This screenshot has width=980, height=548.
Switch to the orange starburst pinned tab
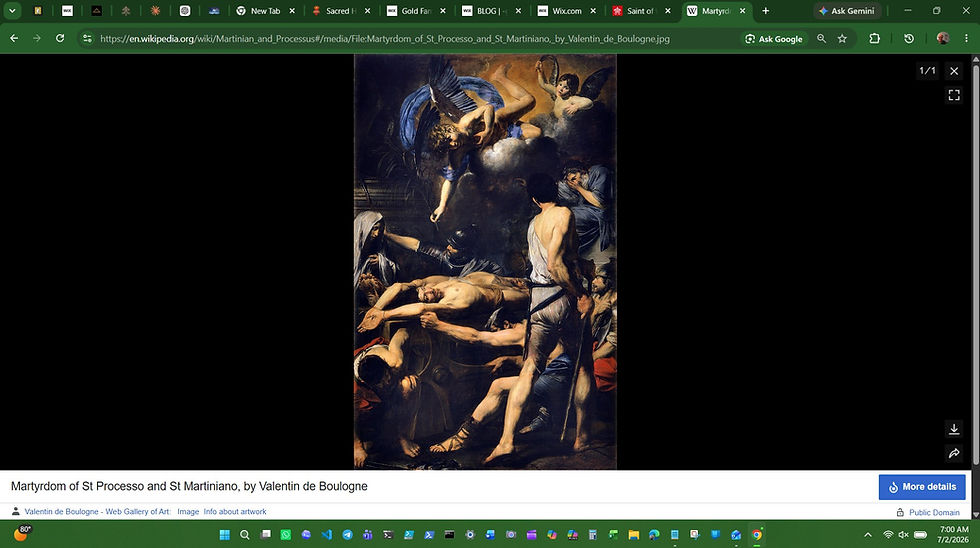coord(155,11)
